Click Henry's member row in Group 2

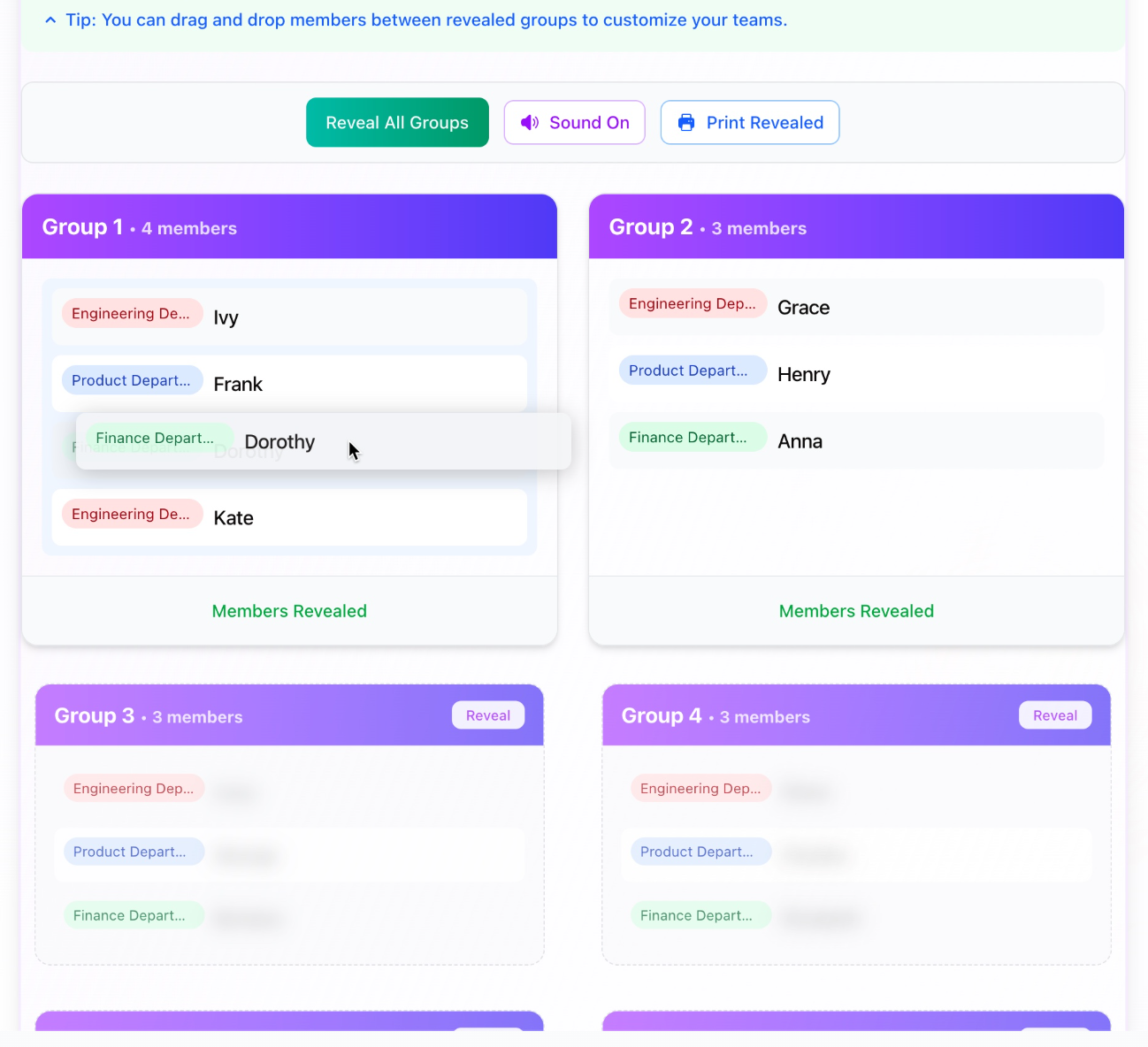click(x=855, y=374)
